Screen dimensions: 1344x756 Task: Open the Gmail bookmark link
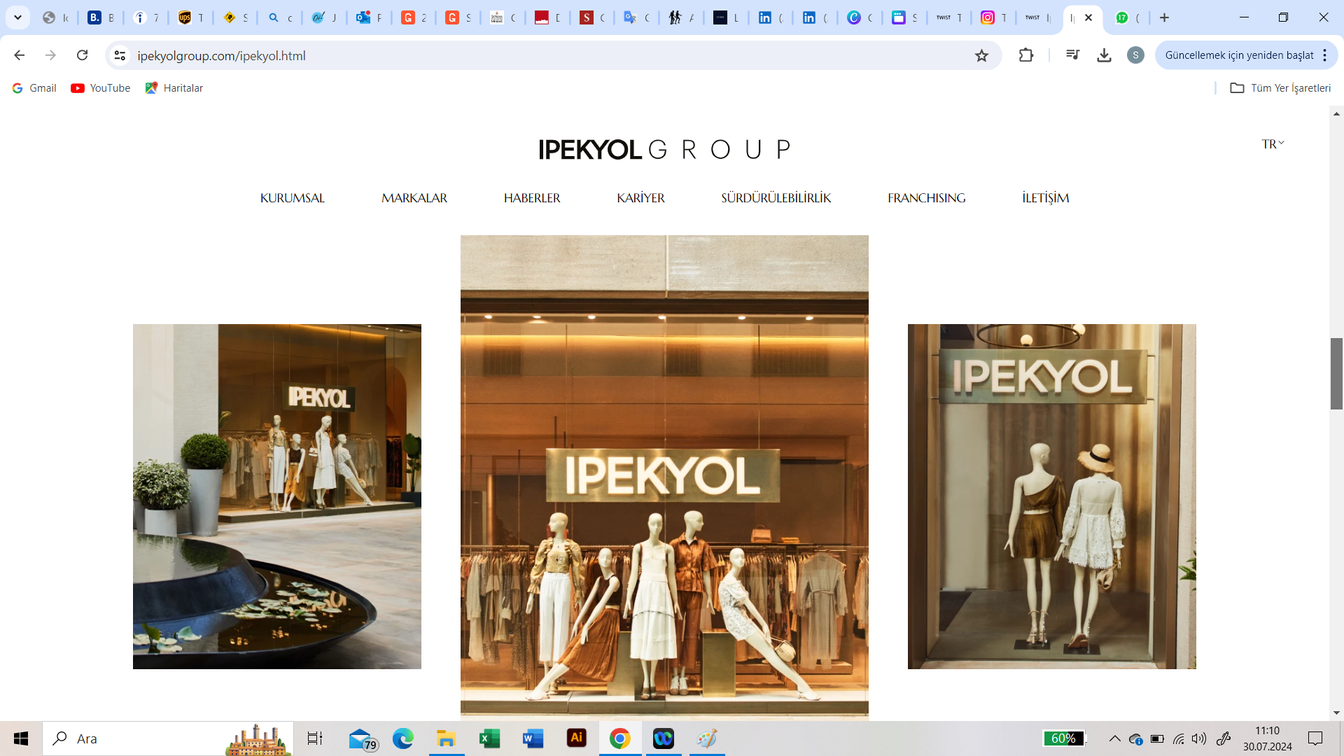click(34, 88)
